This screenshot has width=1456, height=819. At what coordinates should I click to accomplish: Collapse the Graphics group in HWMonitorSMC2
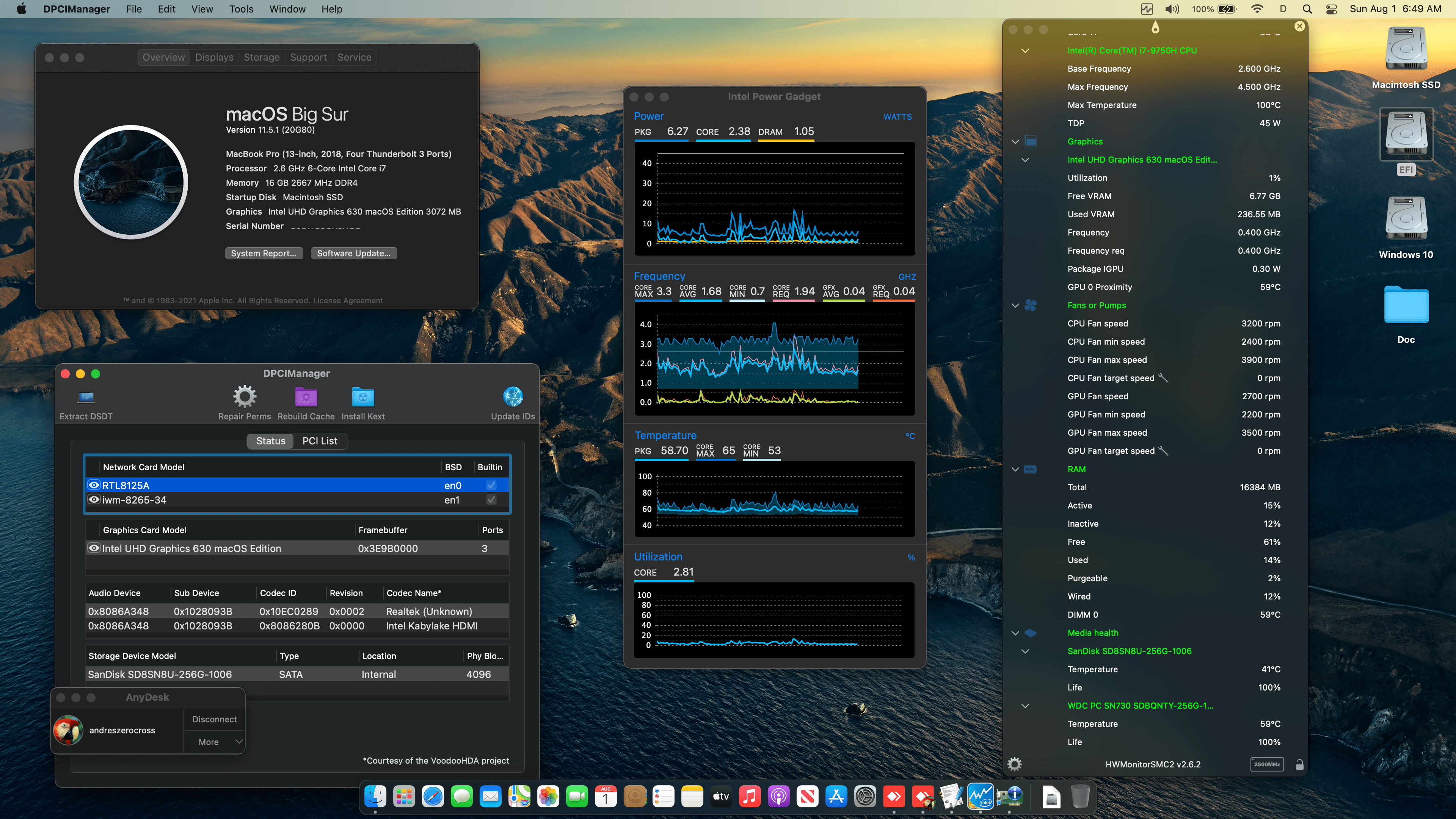pos(1015,141)
